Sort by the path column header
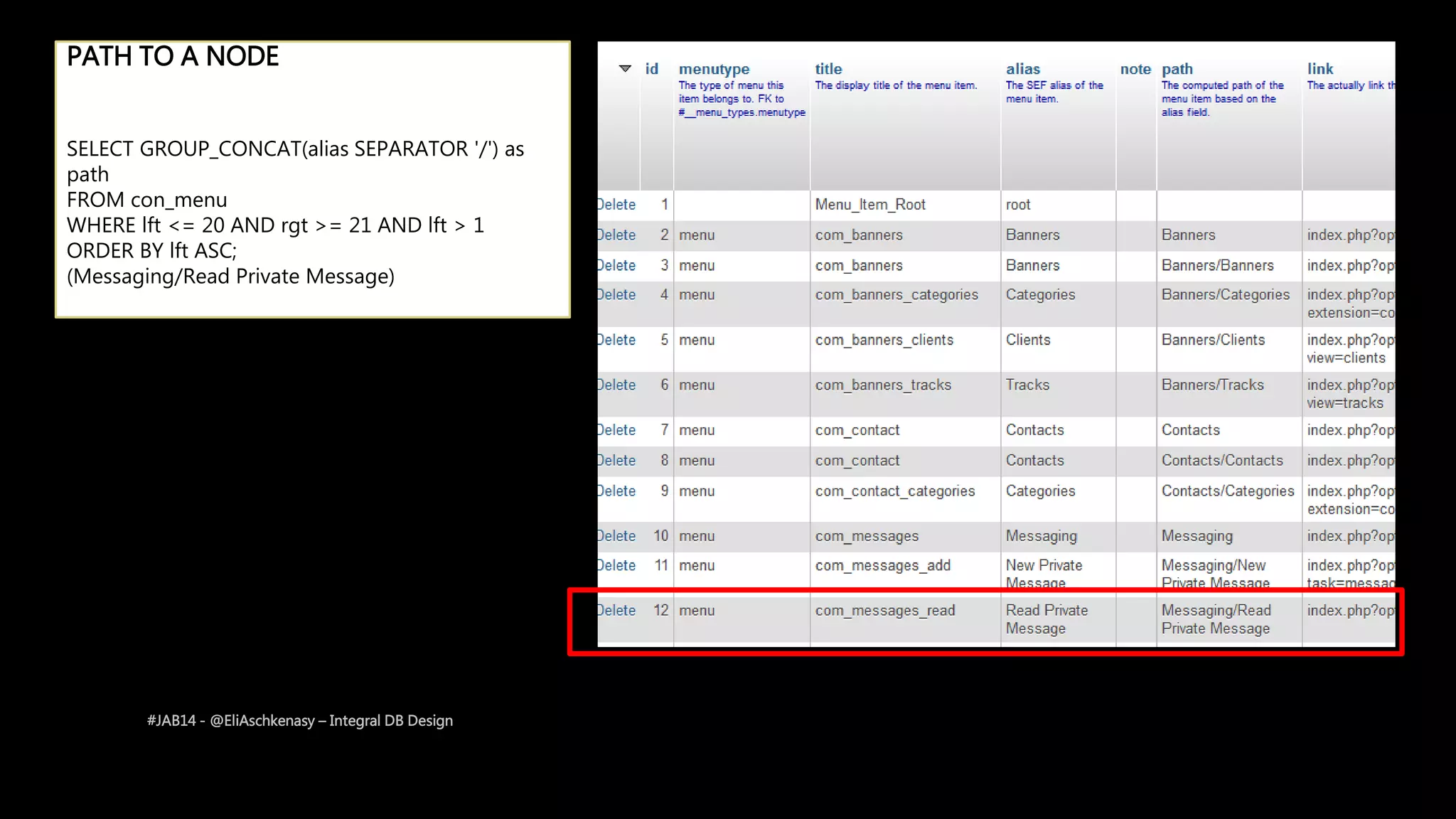Image resolution: width=1456 pixels, height=819 pixels. point(1177,69)
